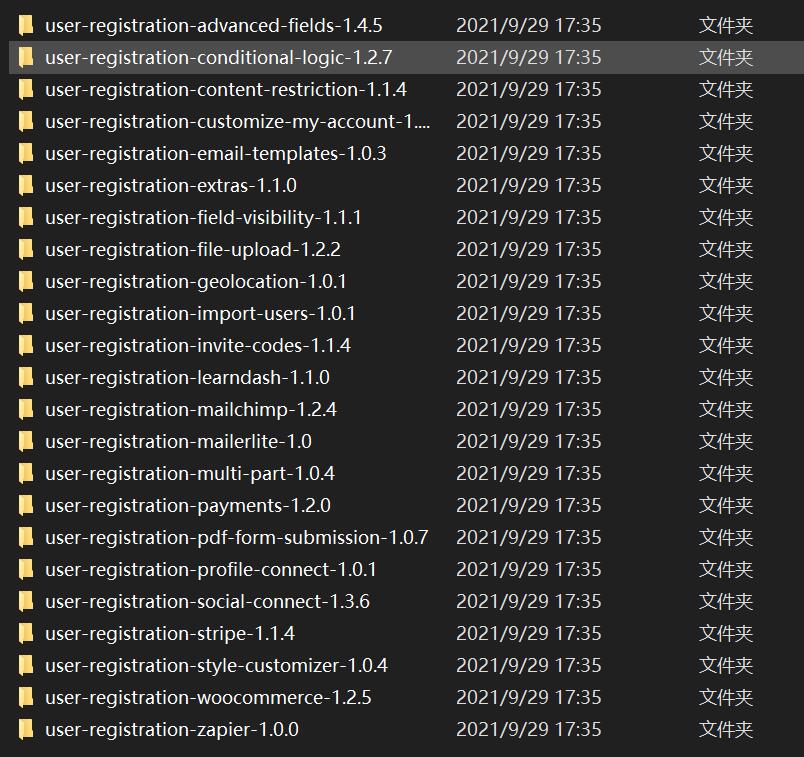Click folder icon of user-registration-email-templates-1.0.3

[26, 153]
